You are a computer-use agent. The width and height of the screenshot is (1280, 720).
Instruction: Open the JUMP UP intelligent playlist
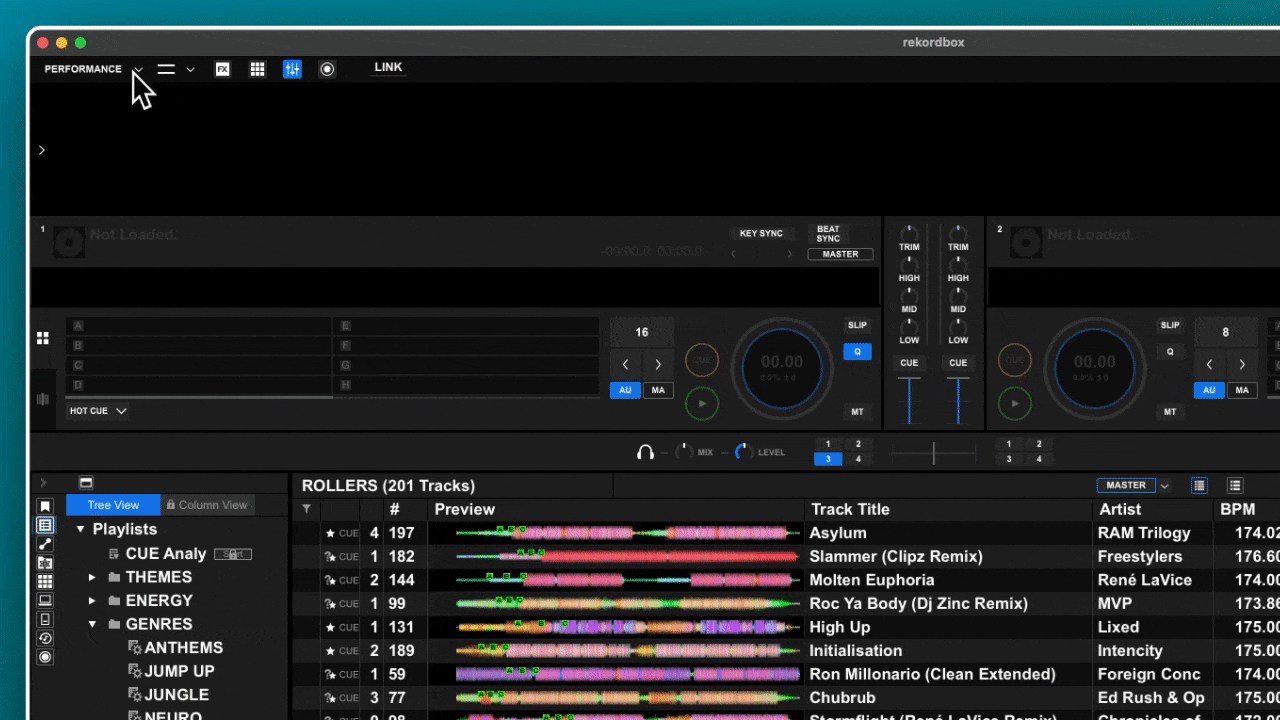171,671
